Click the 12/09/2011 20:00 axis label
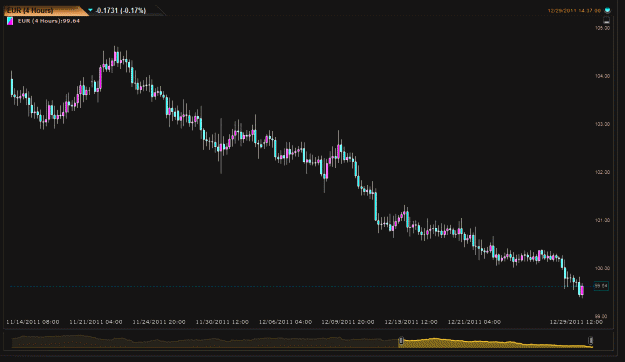This screenshot has height=362, width=625. (348, 322)
